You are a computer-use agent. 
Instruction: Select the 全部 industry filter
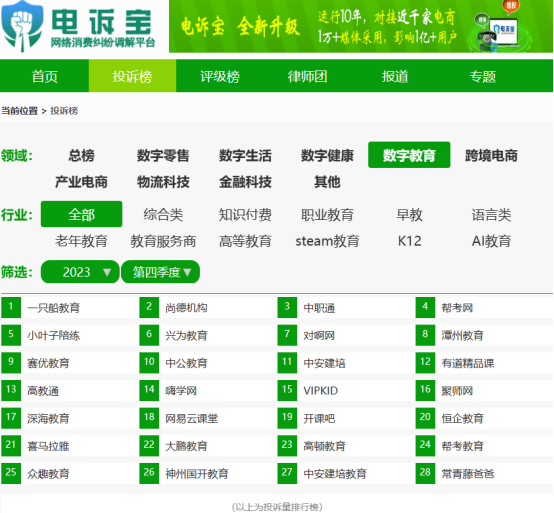82,214
